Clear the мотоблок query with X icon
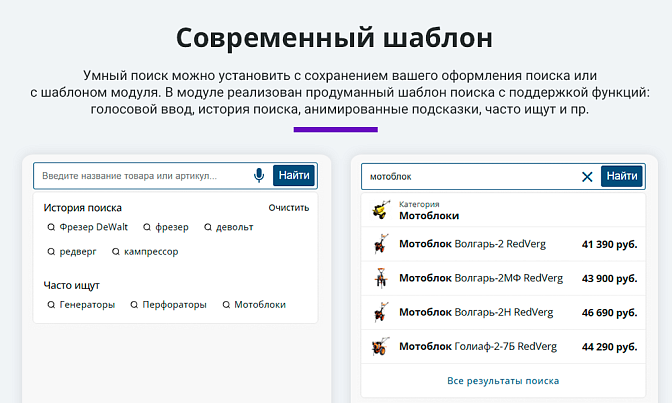This screenshot has width=672, height=403. 587,177
